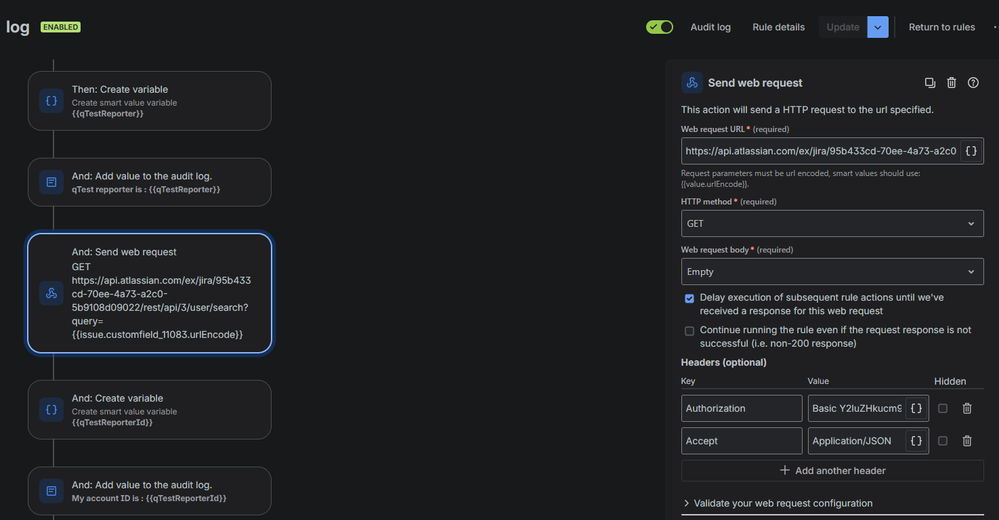
Task: Insert smart value into Authorization header value
Action: coord(916,408)
